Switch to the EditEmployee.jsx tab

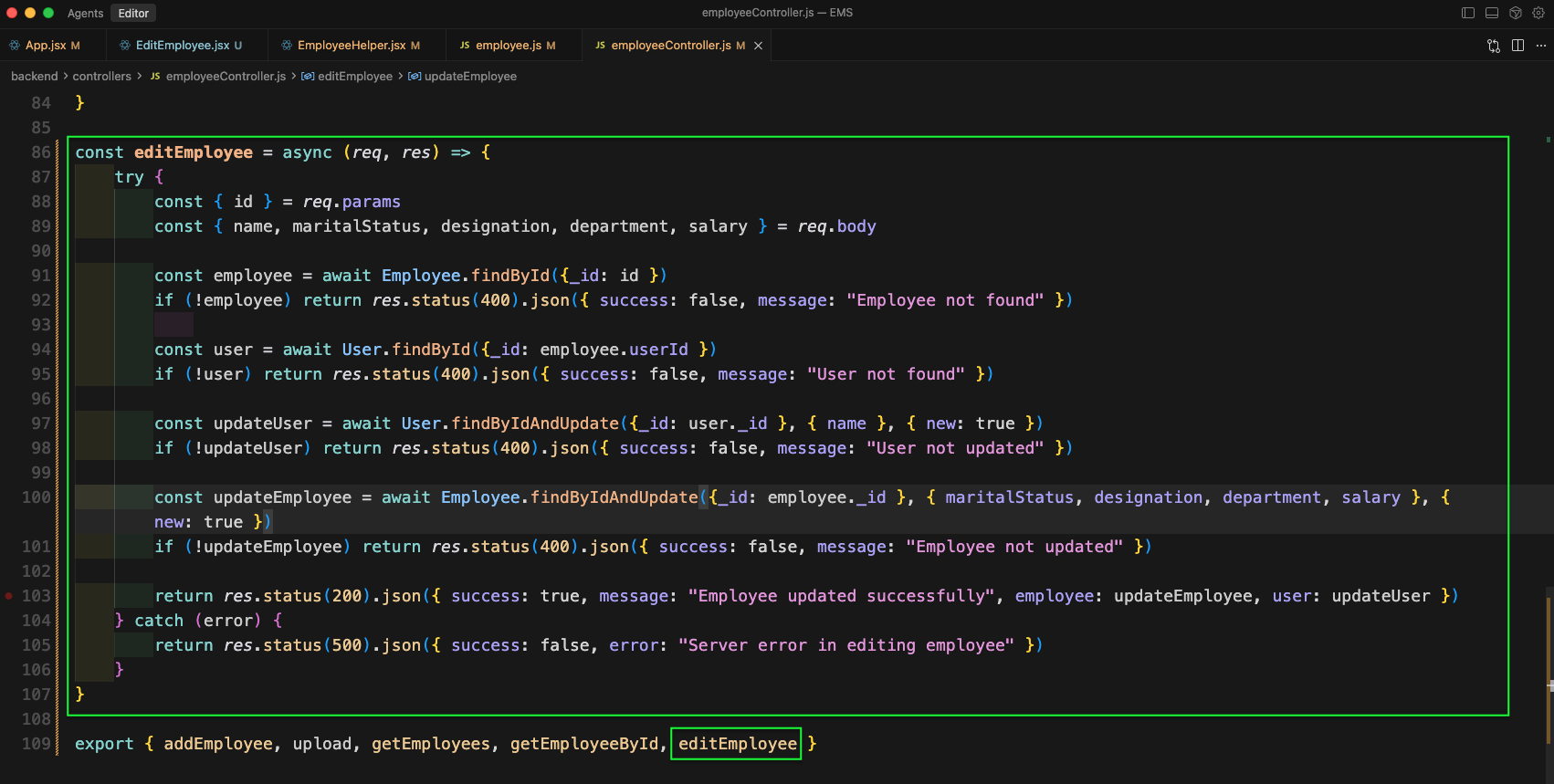pyautogui.click(x=187, y=45)
